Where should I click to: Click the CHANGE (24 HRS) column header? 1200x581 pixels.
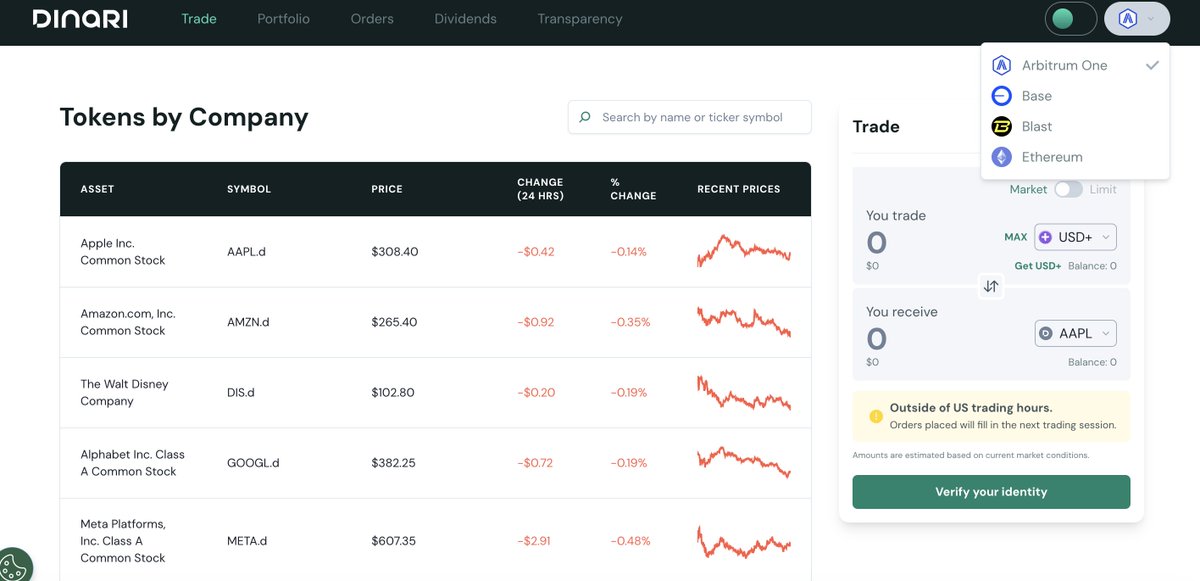tap(540, 189)
